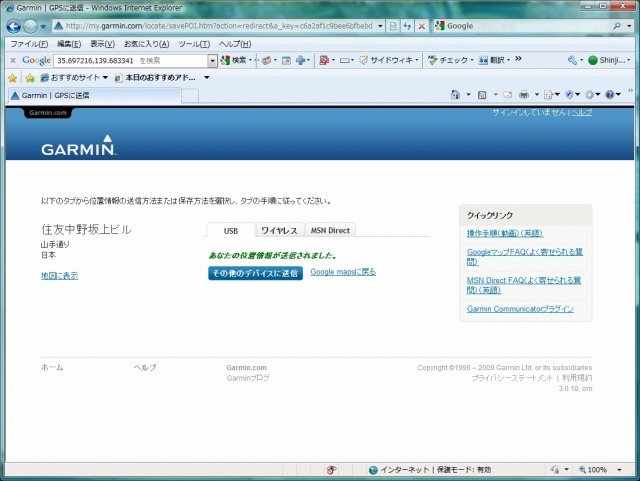
Task: Click the サイドウィキ toolbar button
Action: click(389, 60)
